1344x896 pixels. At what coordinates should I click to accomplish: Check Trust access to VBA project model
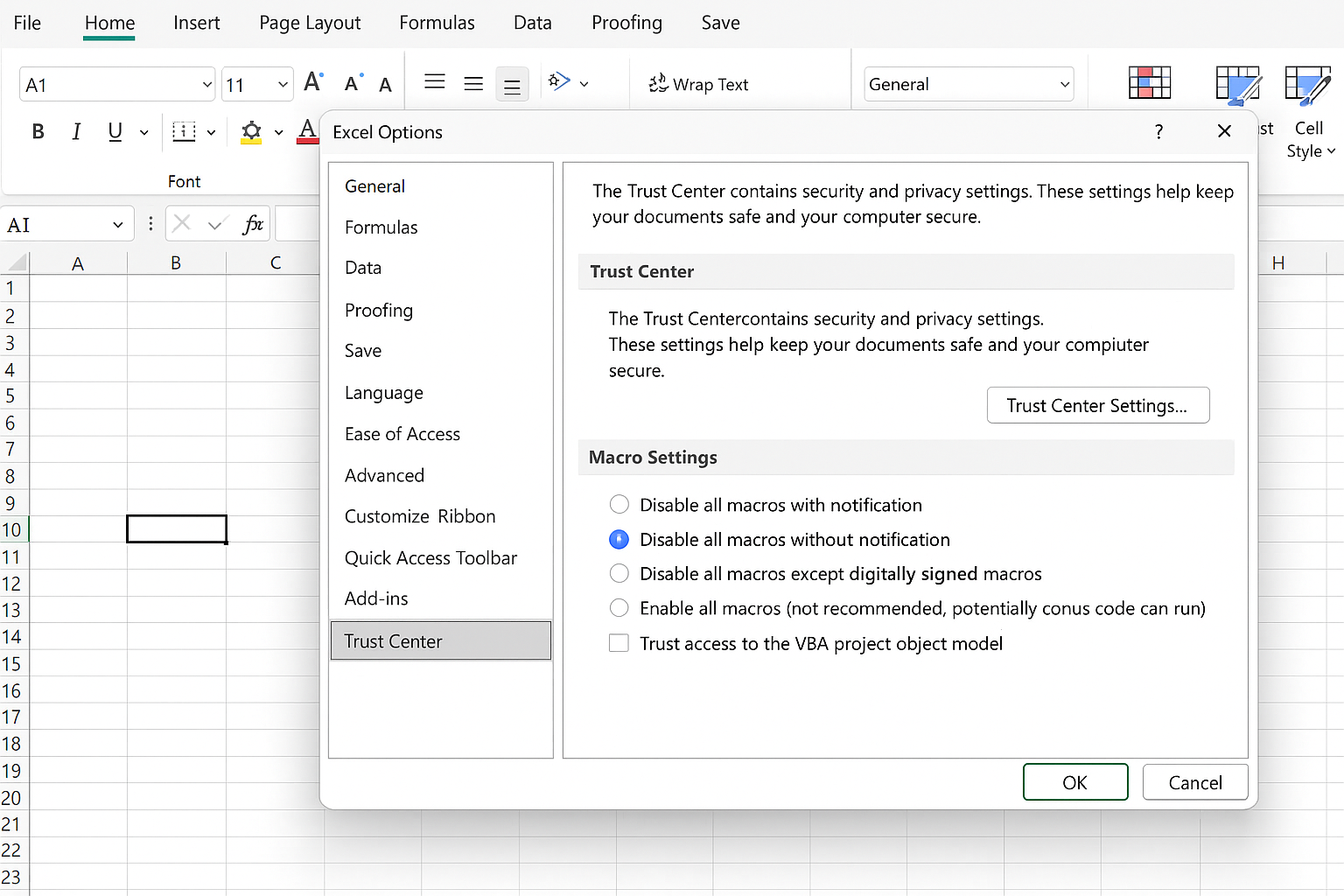coord(619,643)
